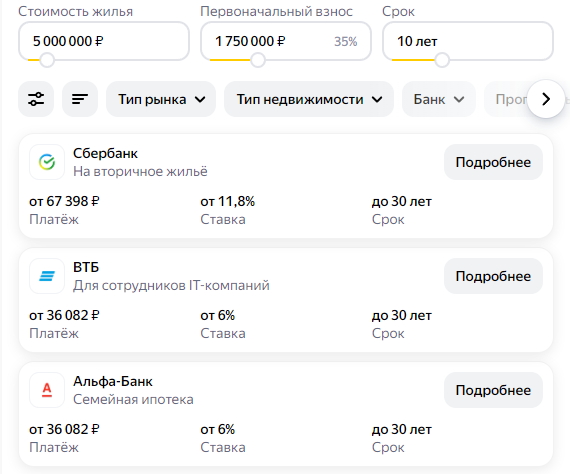The height and width of the screenshot is (474, 570).
Task: Click the VTB logo
Action: point(47,276)
